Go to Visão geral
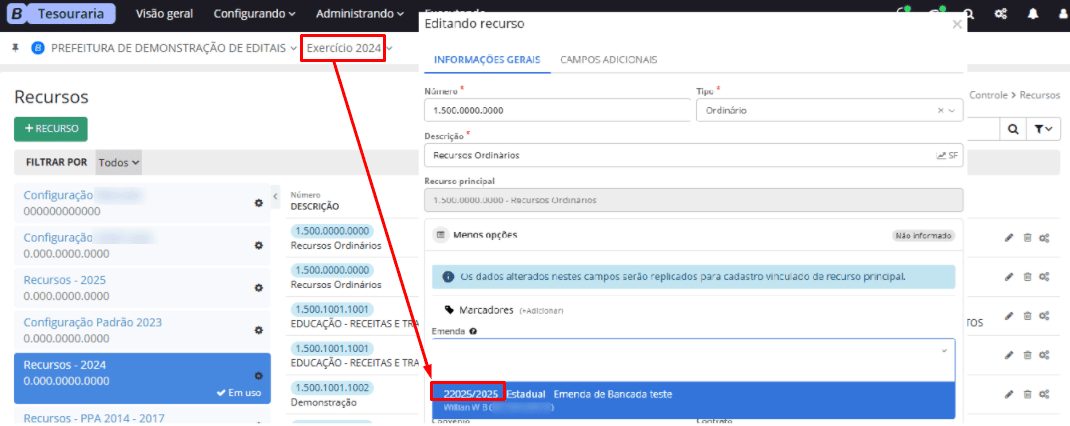 [x=164, y=14]
